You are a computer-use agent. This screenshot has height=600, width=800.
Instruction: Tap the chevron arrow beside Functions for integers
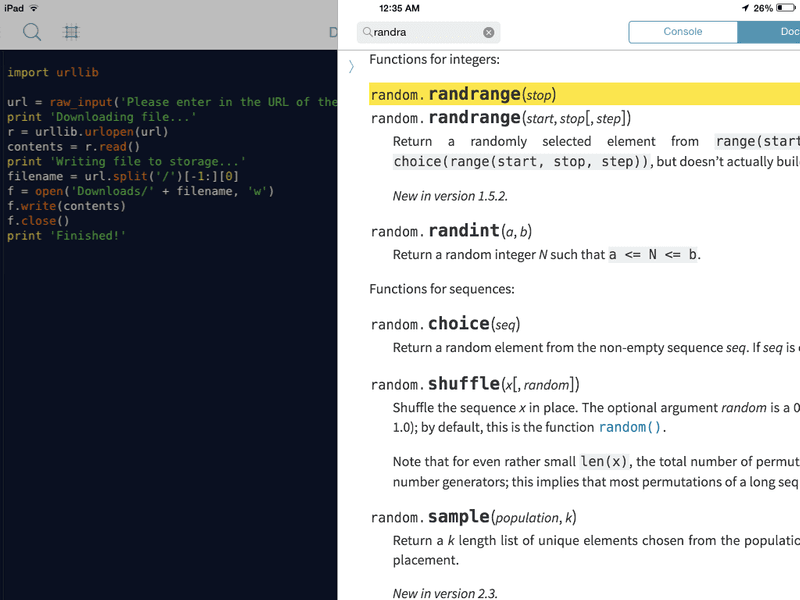351,66
